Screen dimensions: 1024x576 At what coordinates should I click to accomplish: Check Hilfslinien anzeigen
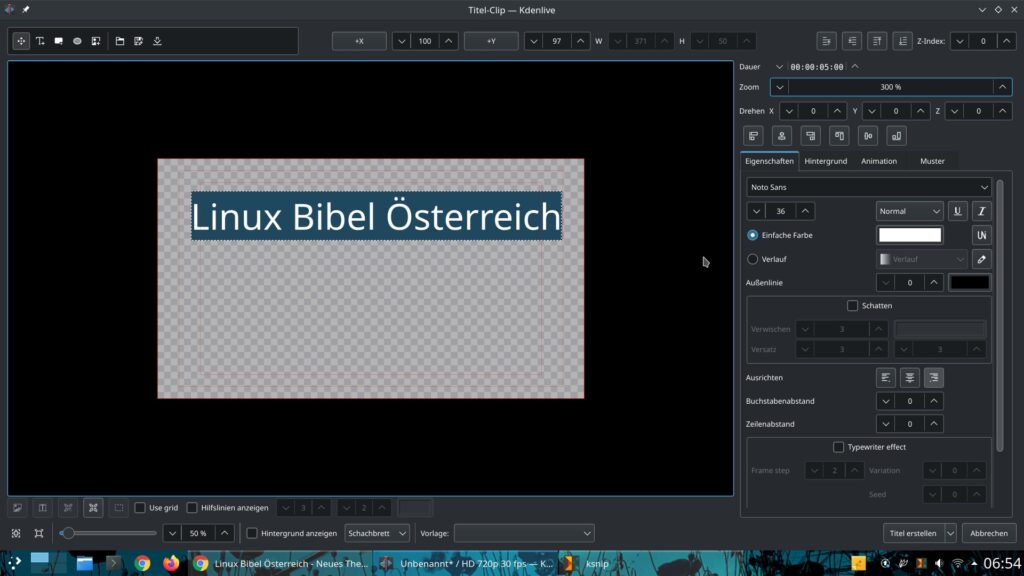coord(192,507)
